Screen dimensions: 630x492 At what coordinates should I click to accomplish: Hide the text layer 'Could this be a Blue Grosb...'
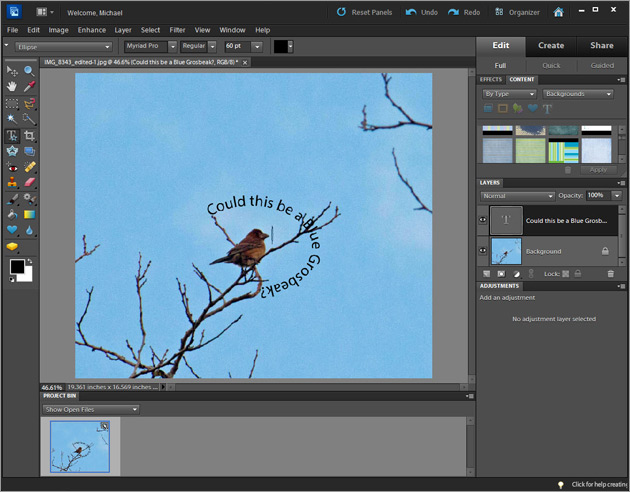click(x=483, y=220)
